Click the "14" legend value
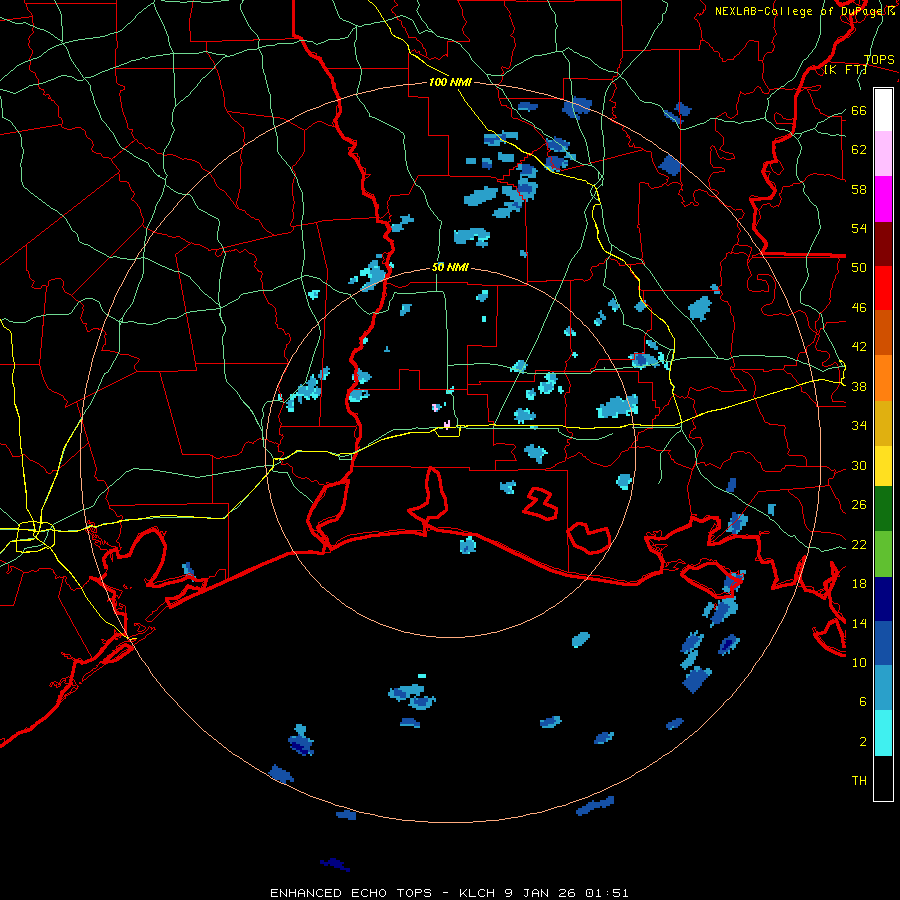Screen dimensions: 900x900 click(x=859, y=623)
